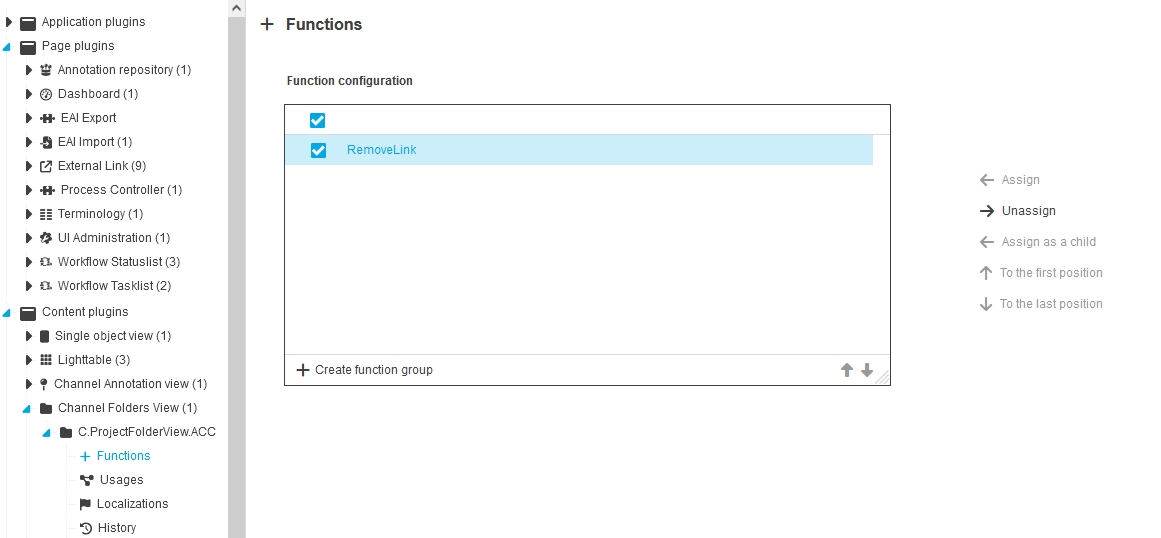Open the Usages tree item
The image size is (1161, 538).
click(x=121, y=480)
